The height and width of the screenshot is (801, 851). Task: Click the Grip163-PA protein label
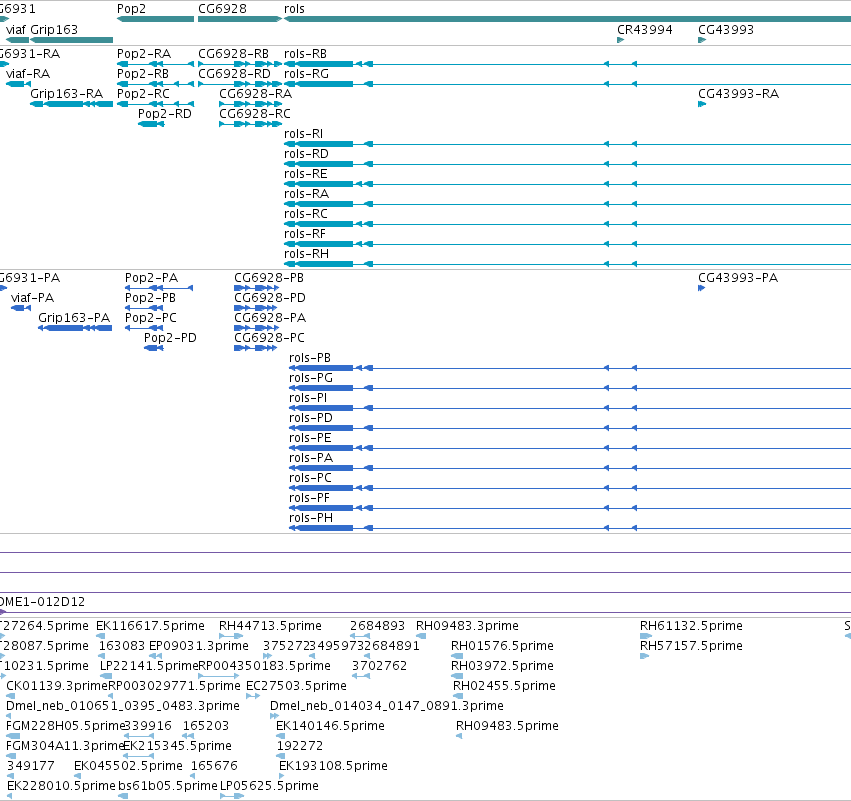[x=74, y=317]
